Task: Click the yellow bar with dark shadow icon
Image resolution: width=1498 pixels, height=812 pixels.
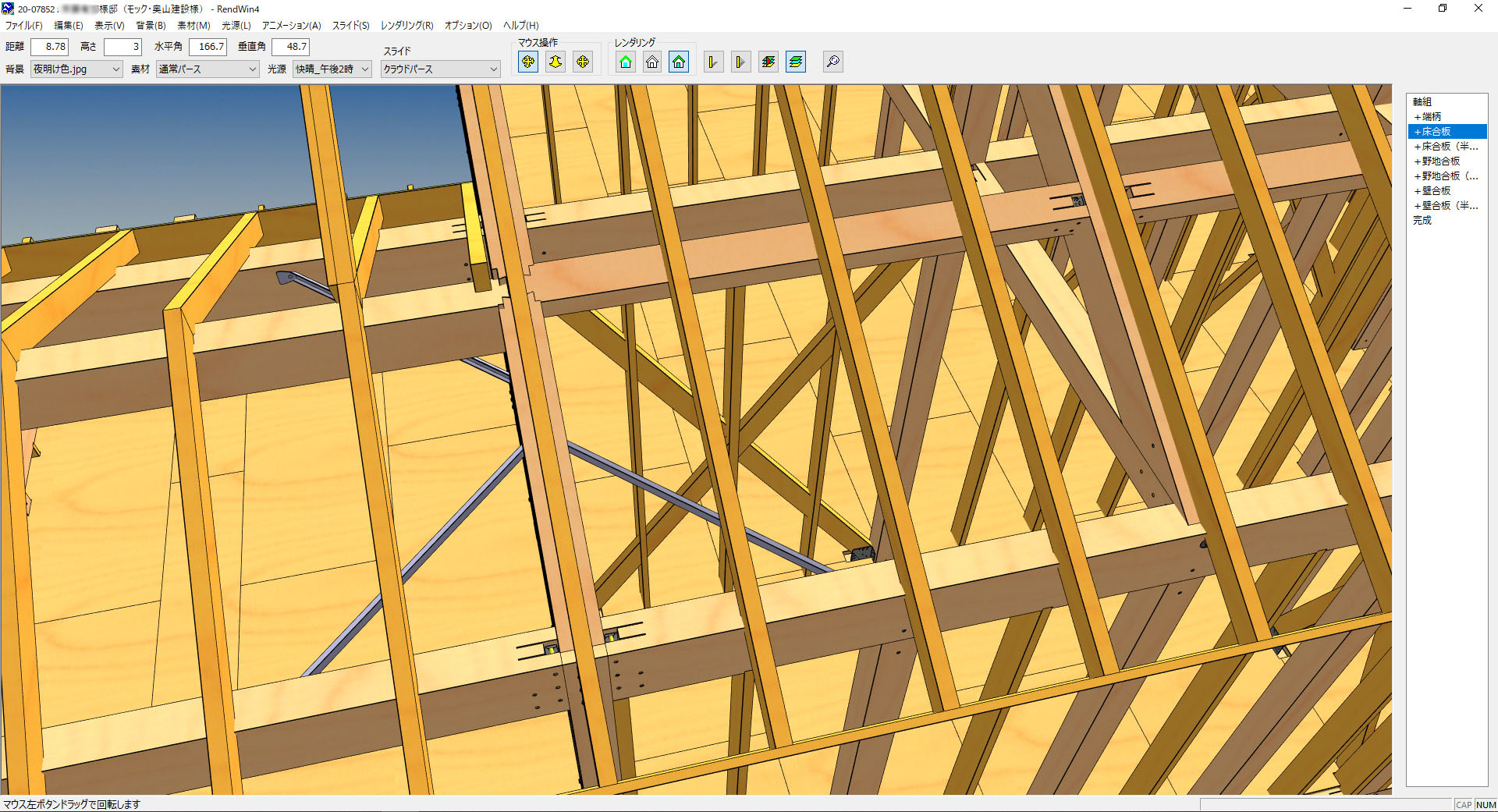Action: pyautogui.click(x=713, y=62)
